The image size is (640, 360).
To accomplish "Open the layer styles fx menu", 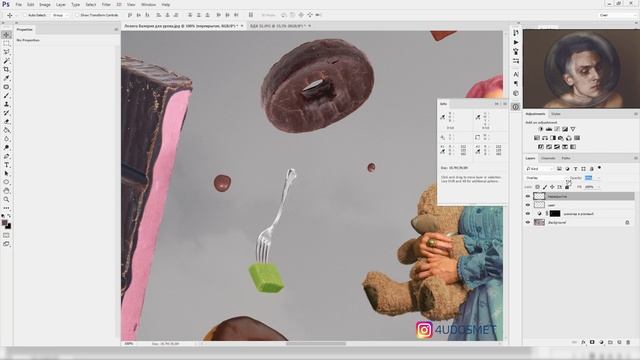I will (583, 342).
